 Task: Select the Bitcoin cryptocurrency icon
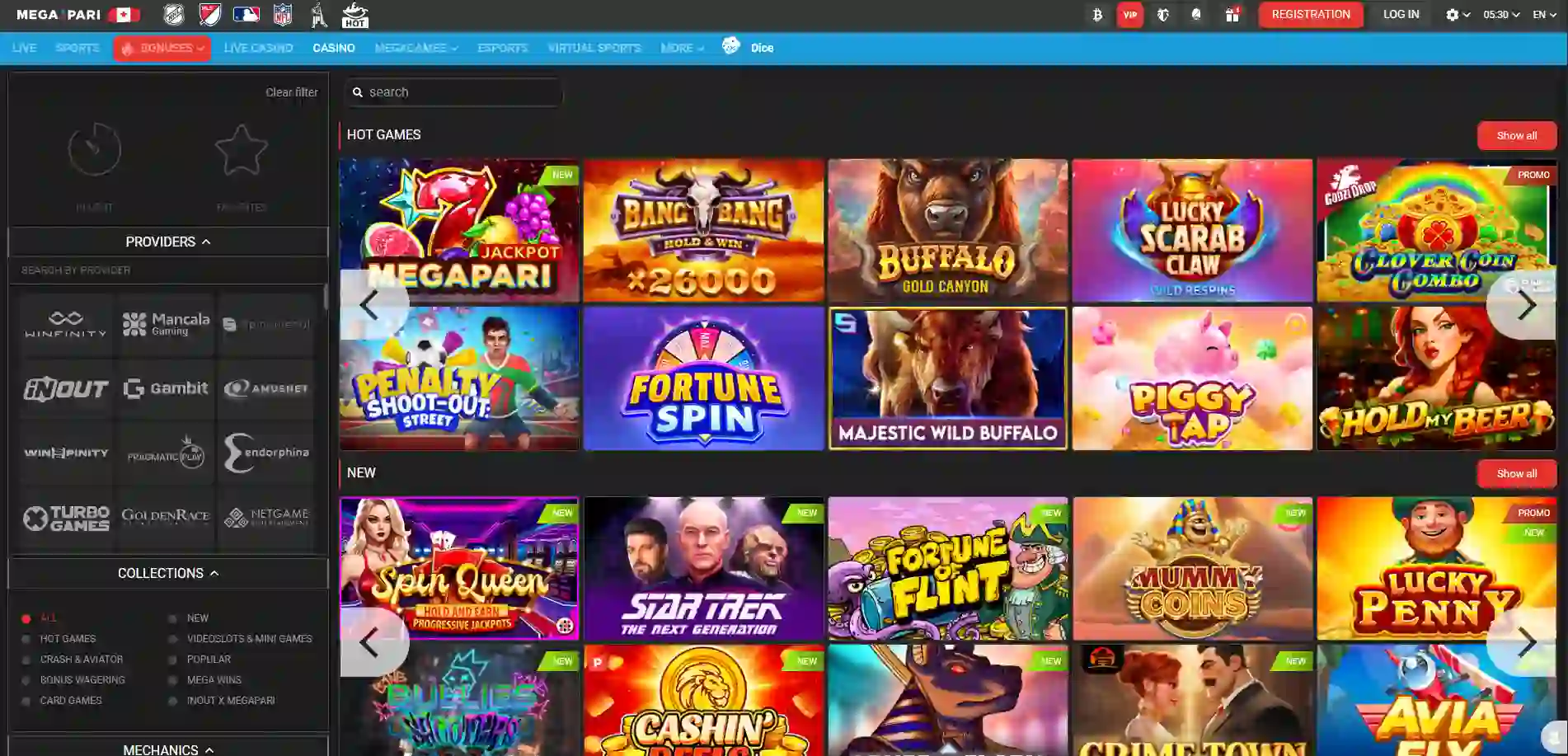[x=1096, y=14]
